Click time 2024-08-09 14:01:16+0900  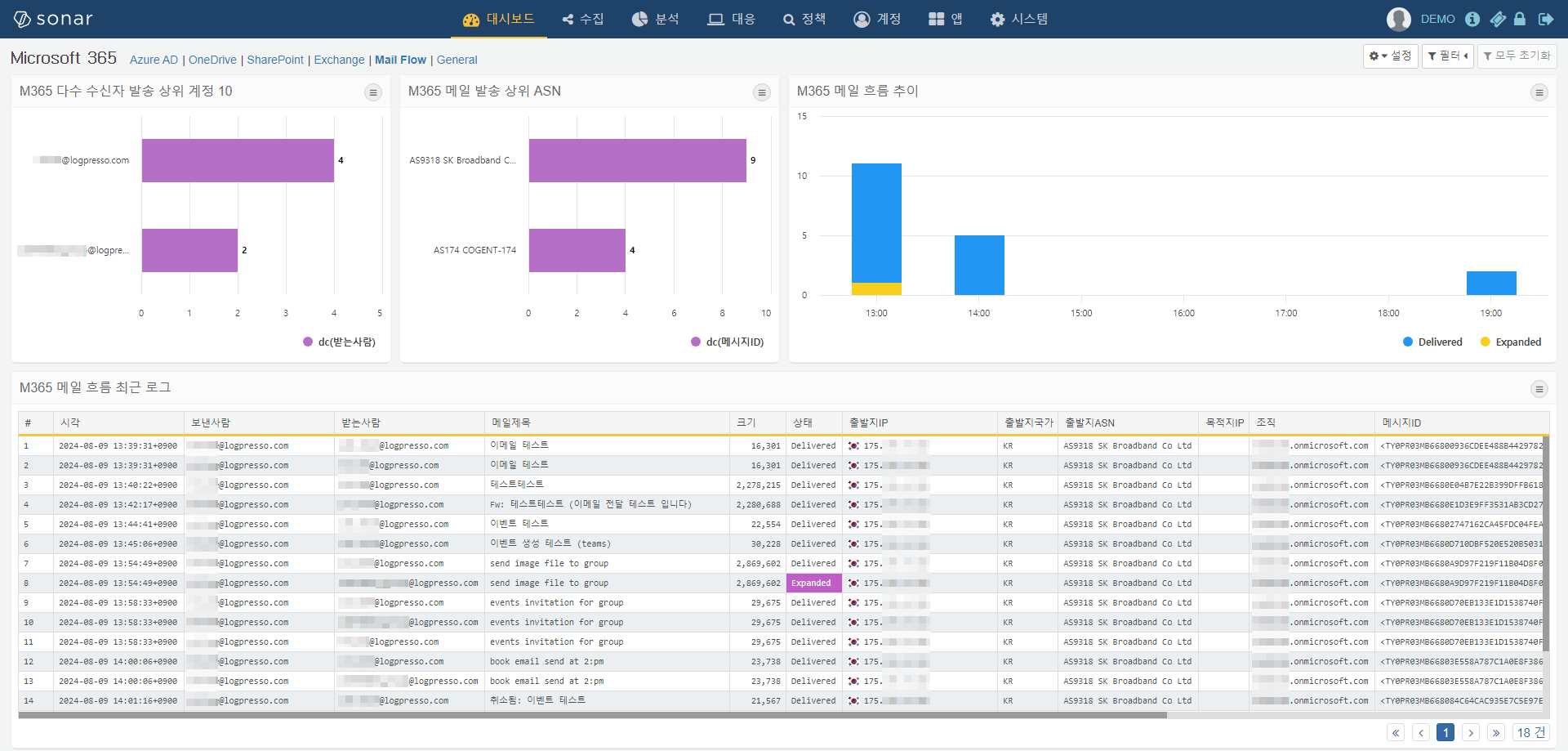coord(118,700)
